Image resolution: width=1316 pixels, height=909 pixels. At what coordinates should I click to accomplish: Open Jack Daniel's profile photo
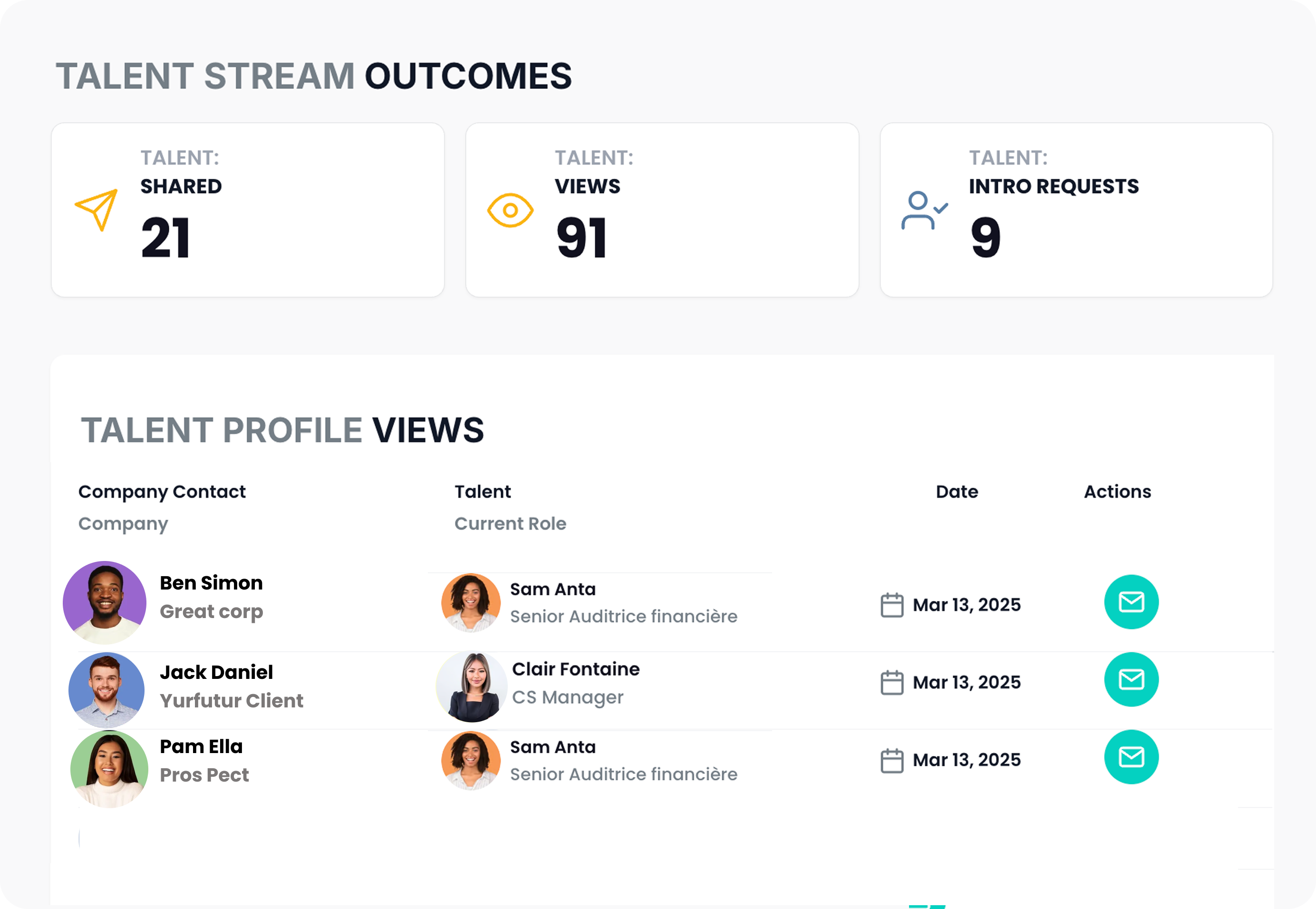click(106, 690)
